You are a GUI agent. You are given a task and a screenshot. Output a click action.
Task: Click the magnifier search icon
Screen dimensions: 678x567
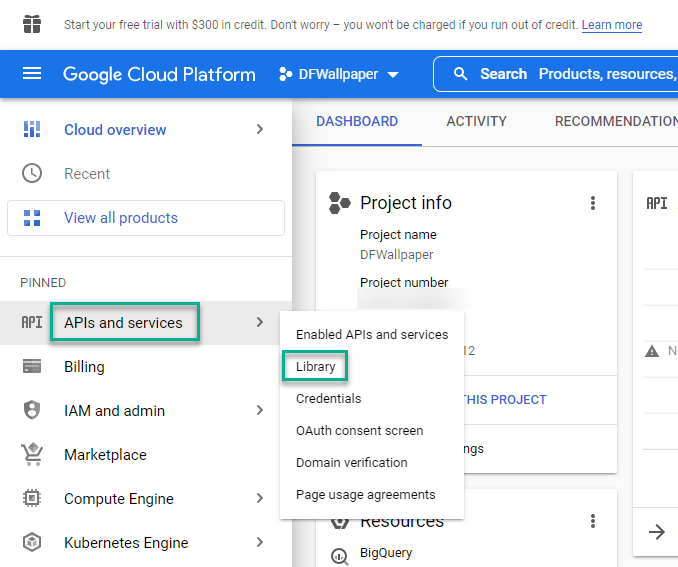coord(461,74)
